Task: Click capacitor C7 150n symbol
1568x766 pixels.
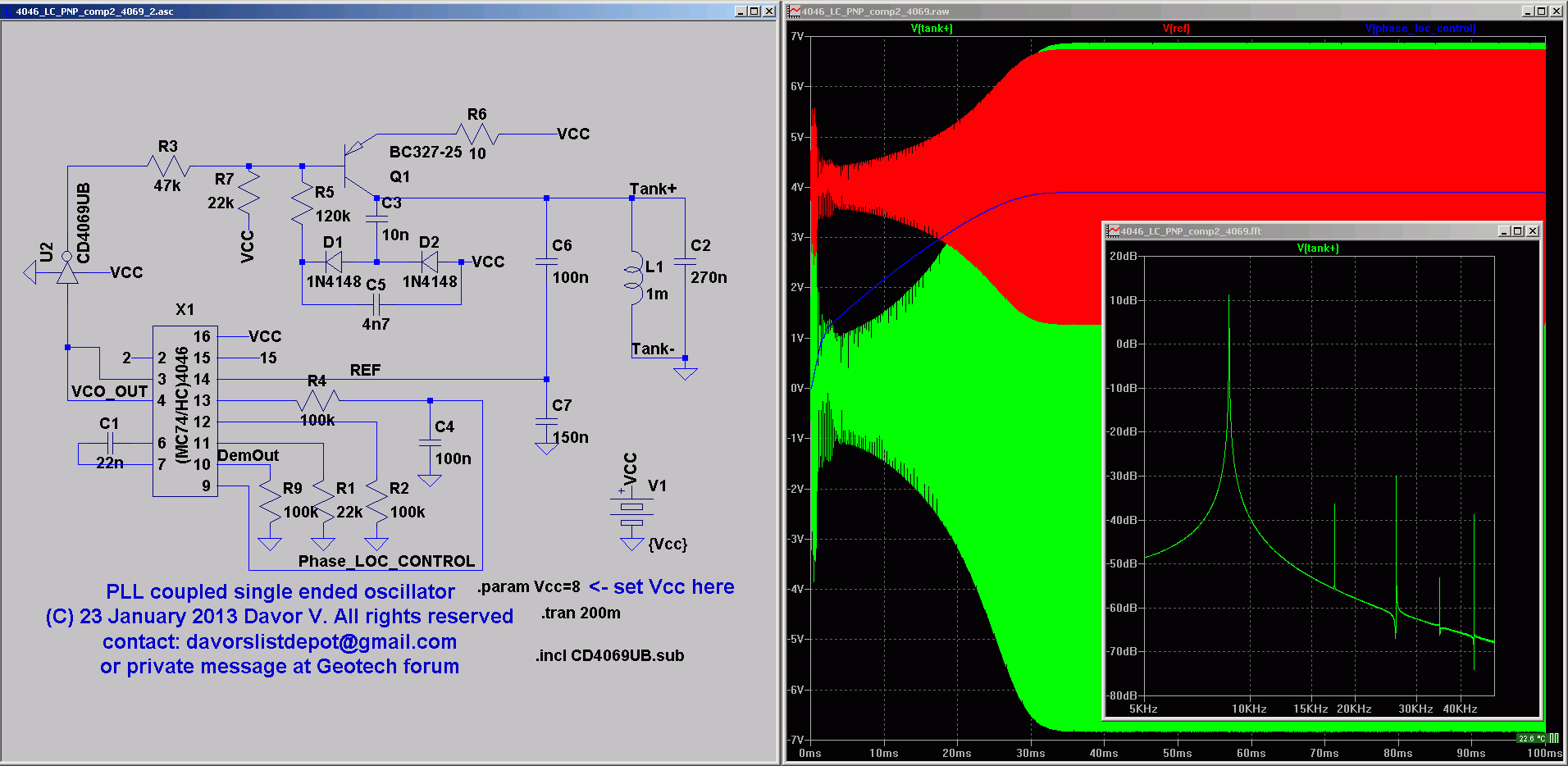Action: point(546,422)
